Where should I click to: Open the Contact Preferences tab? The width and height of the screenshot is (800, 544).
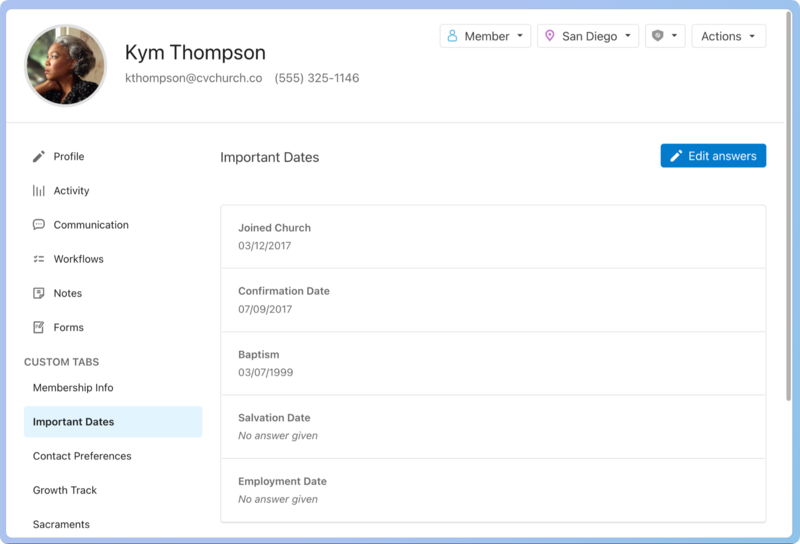(x=82, y=456)
